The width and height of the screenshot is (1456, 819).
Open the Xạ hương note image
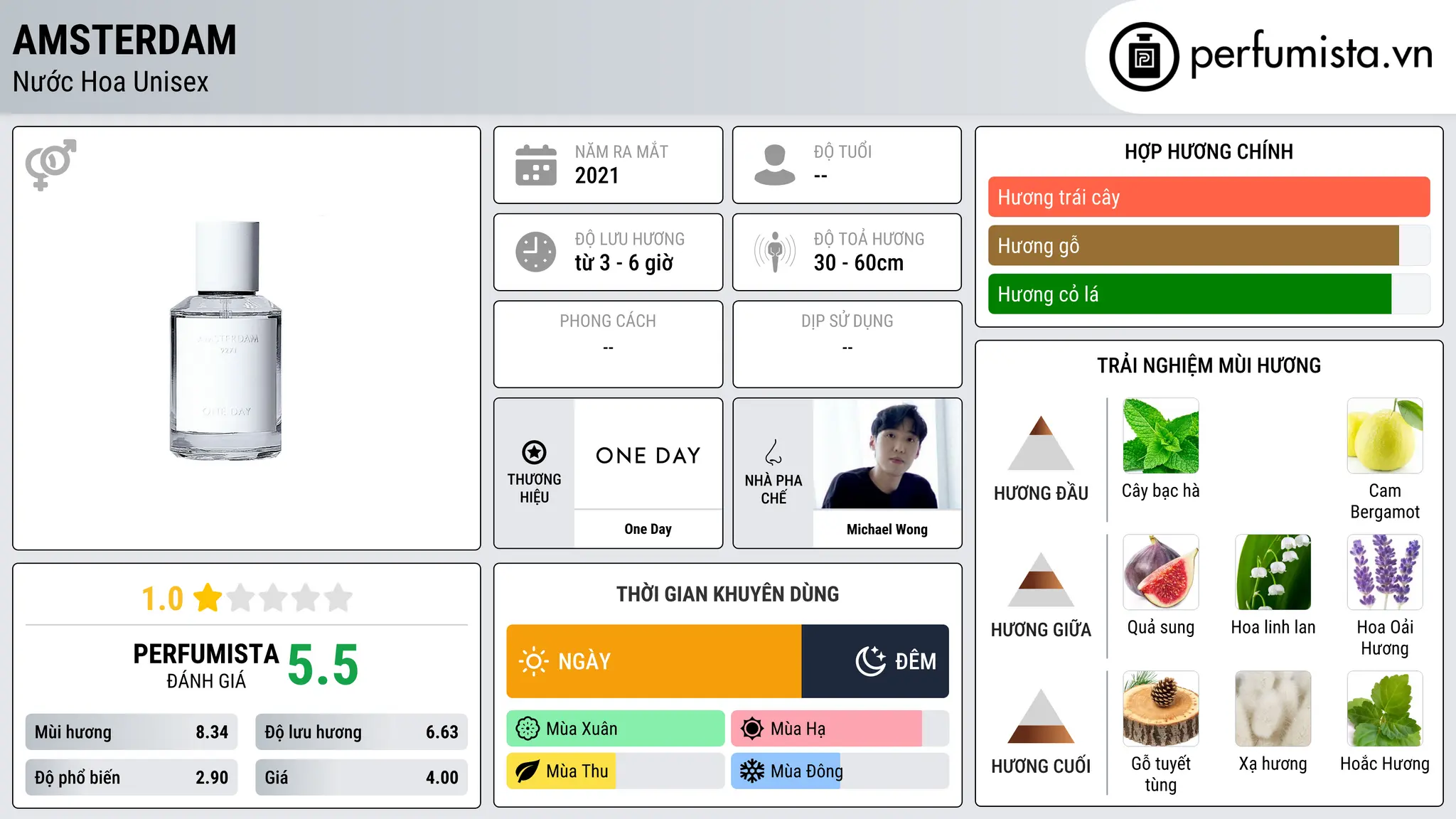pos(1273,709)
